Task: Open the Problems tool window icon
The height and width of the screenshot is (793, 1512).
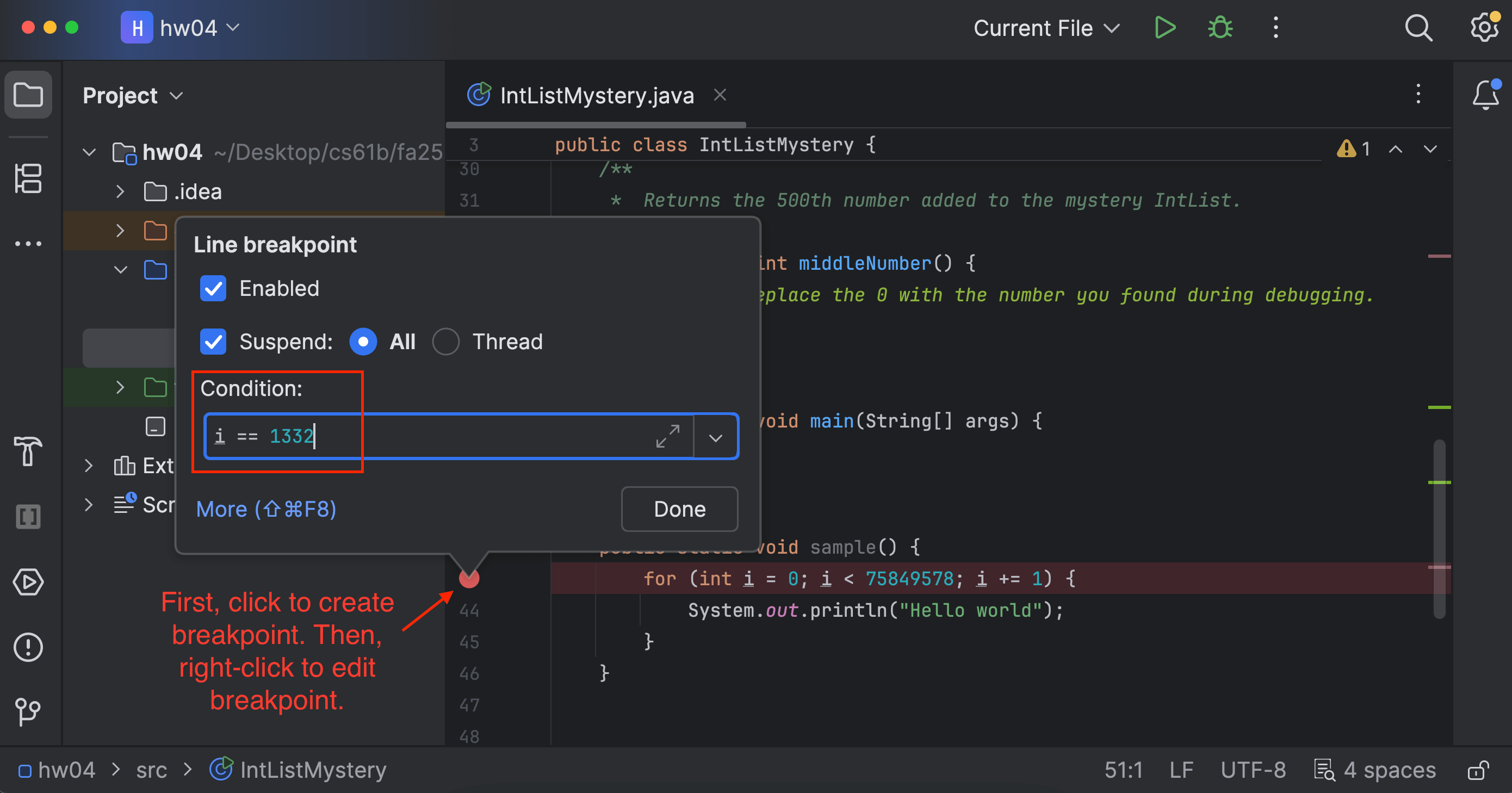Action: (x=28, y=647)
